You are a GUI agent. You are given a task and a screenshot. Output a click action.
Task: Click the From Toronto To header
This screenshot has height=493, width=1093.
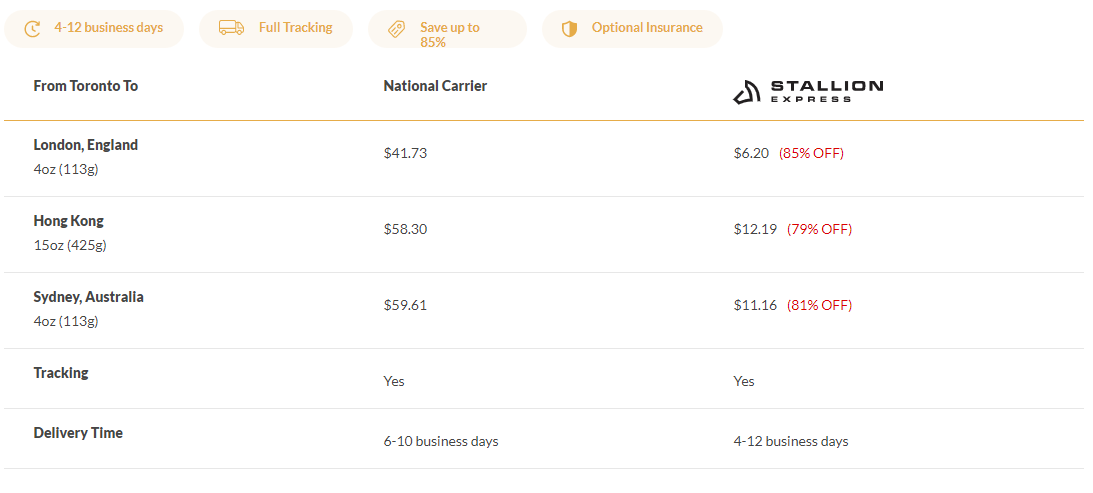pyautogui.click(x=85, y=86)
